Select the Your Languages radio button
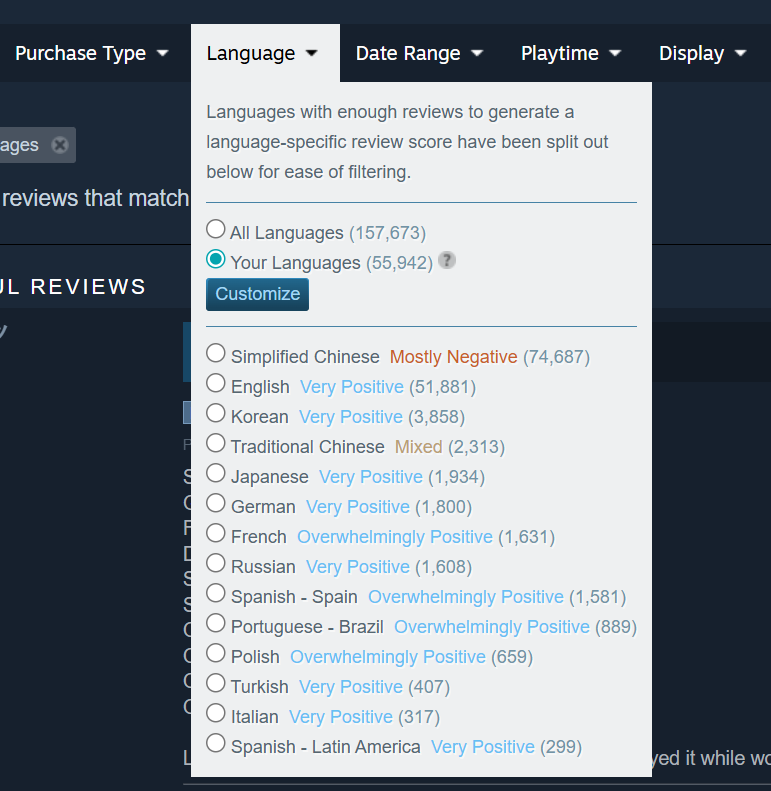This screenshot has width=771, height=791. coord(215,259)
